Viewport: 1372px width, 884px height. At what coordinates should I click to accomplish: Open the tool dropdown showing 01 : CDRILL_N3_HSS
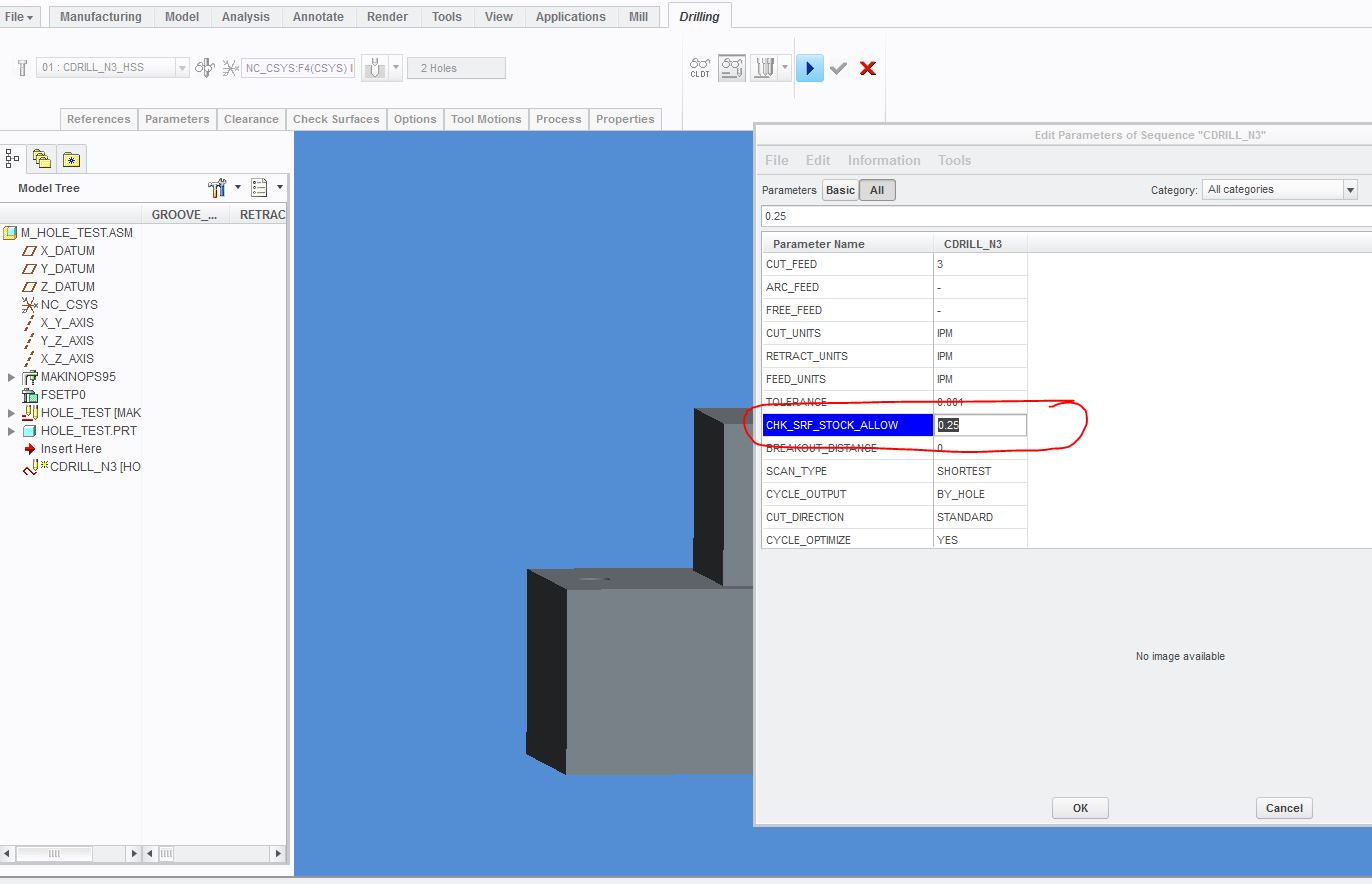click(113, 68)
